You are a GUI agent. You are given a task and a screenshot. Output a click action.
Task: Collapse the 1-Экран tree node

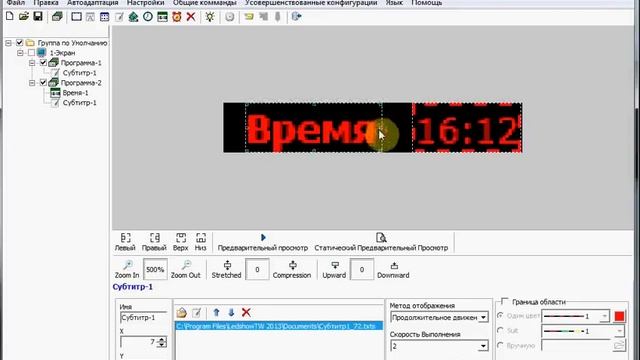coord(20,53)
